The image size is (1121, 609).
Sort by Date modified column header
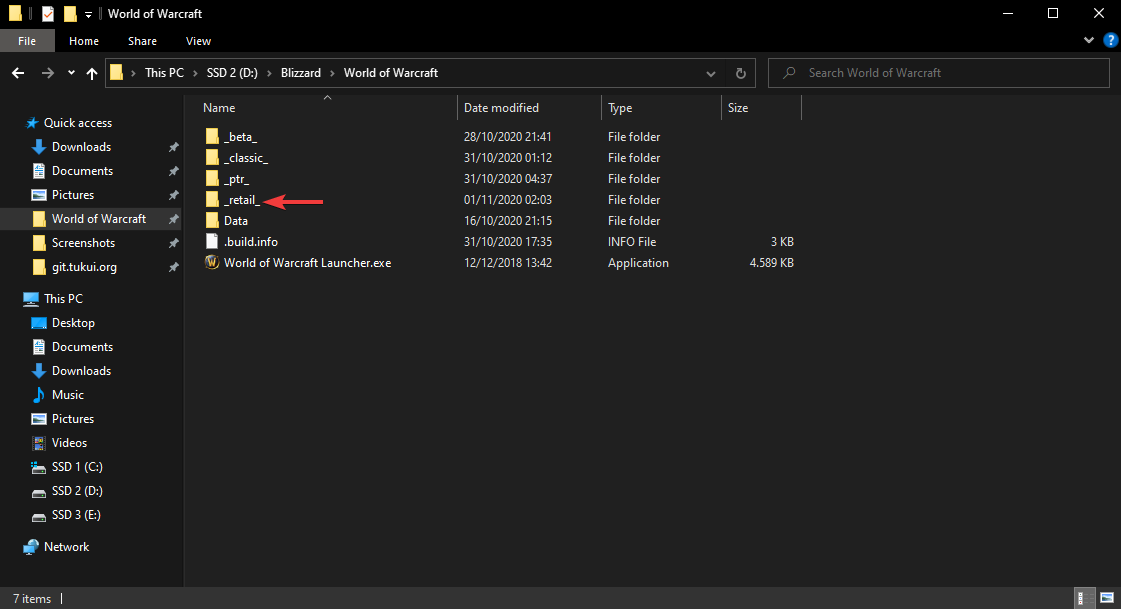[x=501, y=108]
